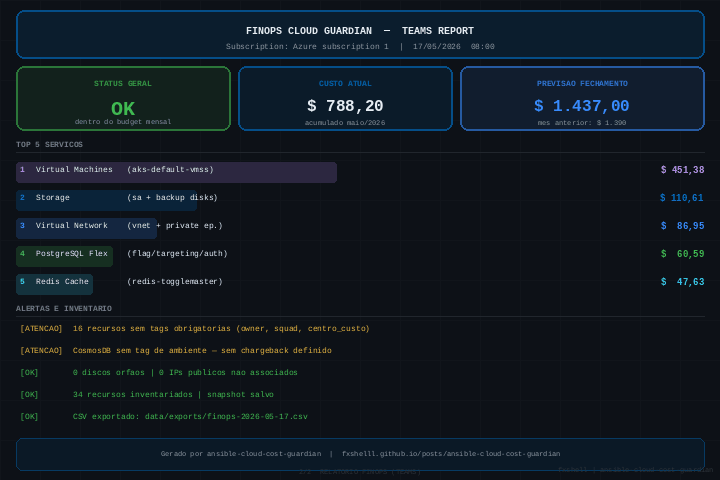Open the PREVISAO FECHAMENTO card
Image resolution: width=720 pixels, height=480 pixels.
[x=582, y=98]
